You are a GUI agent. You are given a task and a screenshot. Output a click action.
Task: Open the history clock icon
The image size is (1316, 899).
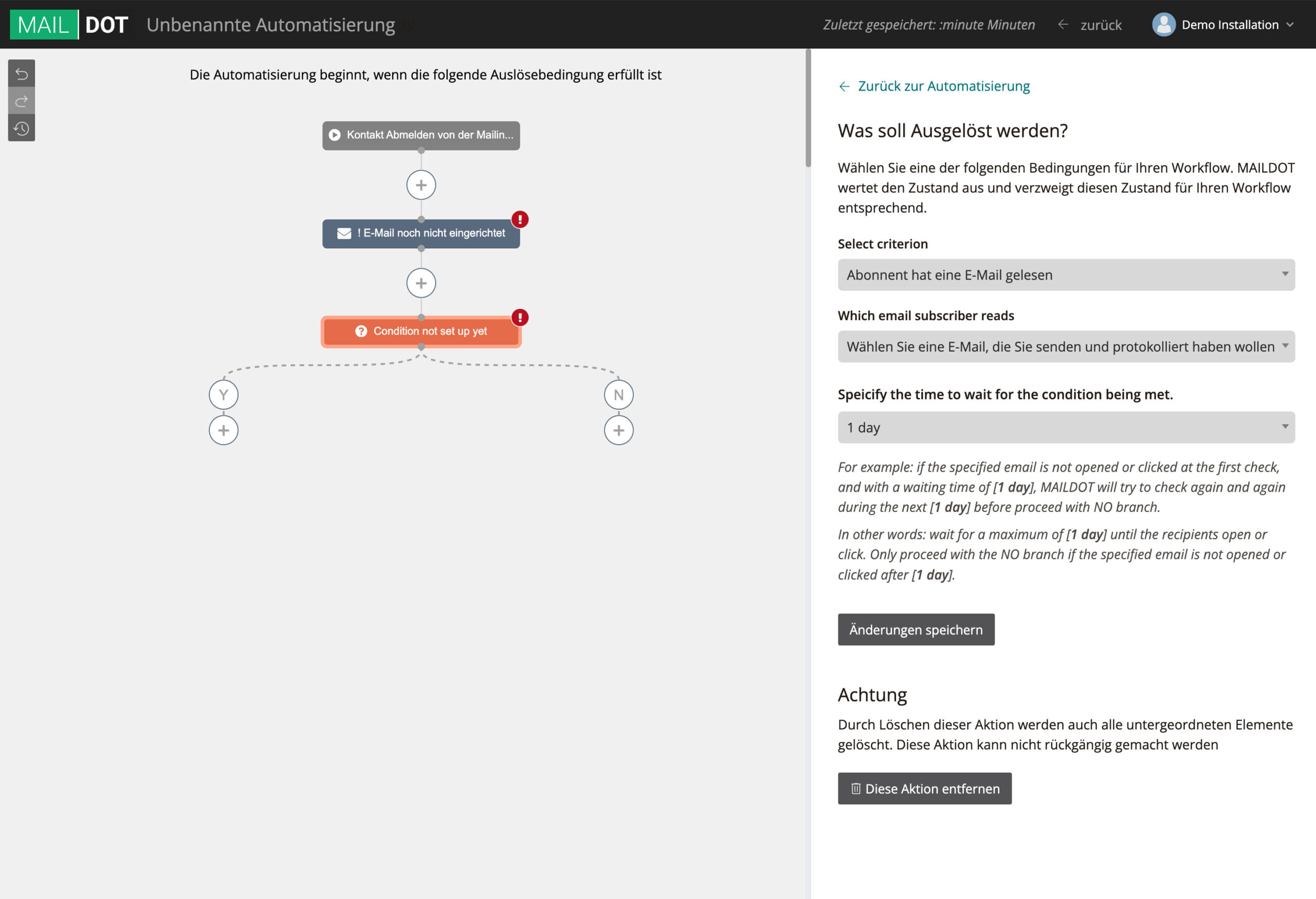[22, 129]
